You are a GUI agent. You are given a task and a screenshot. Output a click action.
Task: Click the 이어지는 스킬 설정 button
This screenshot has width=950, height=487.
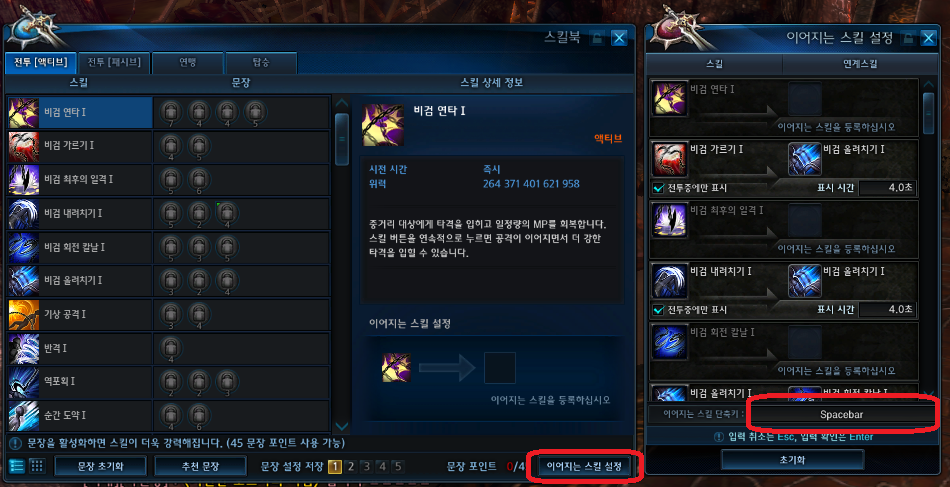click(x=584, y=466)
